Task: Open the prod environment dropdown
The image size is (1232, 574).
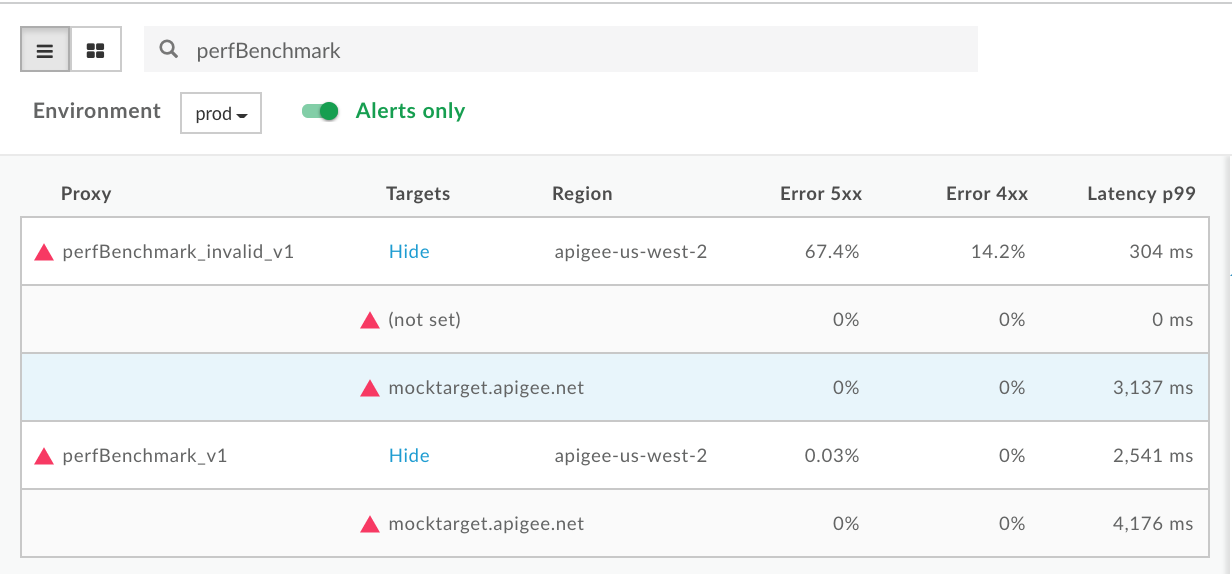Action: coord(221,114)
